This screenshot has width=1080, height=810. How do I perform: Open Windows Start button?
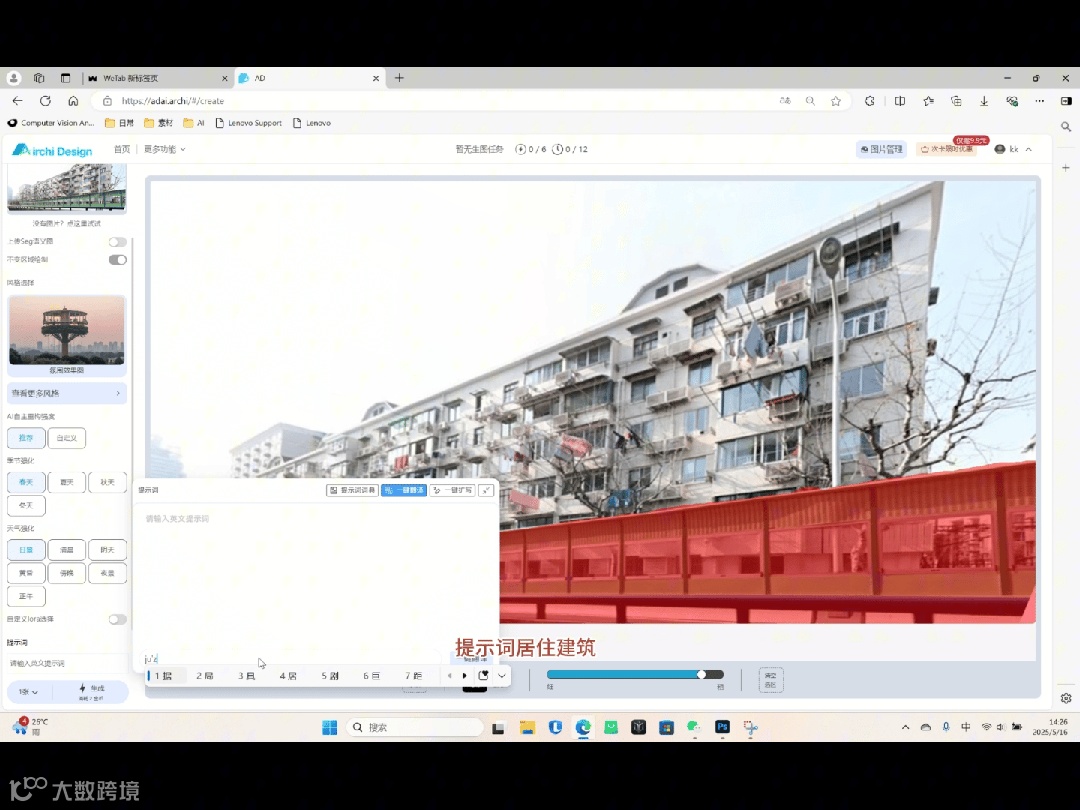point(329,727)
